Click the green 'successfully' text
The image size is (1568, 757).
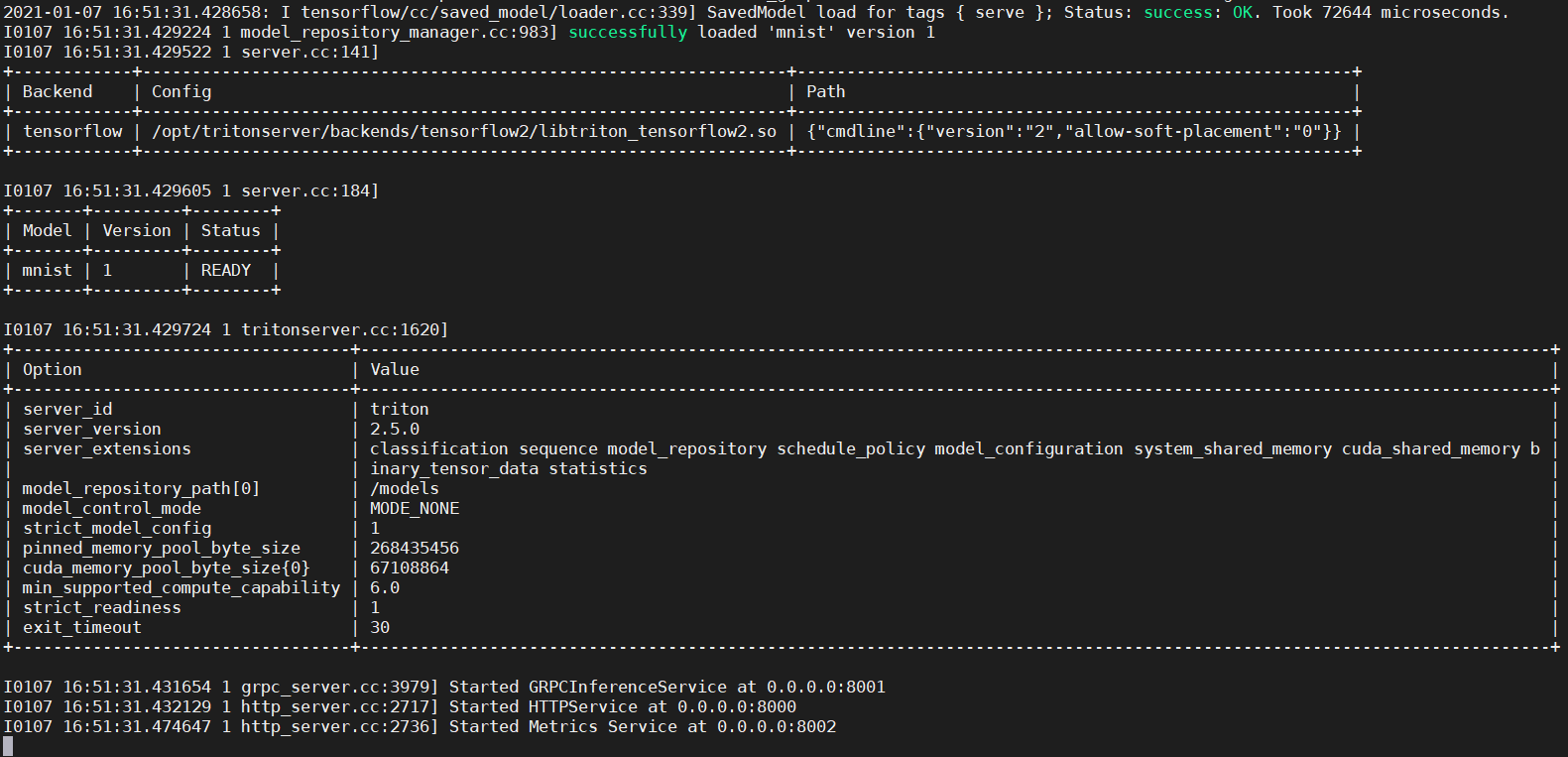[627, 32]
